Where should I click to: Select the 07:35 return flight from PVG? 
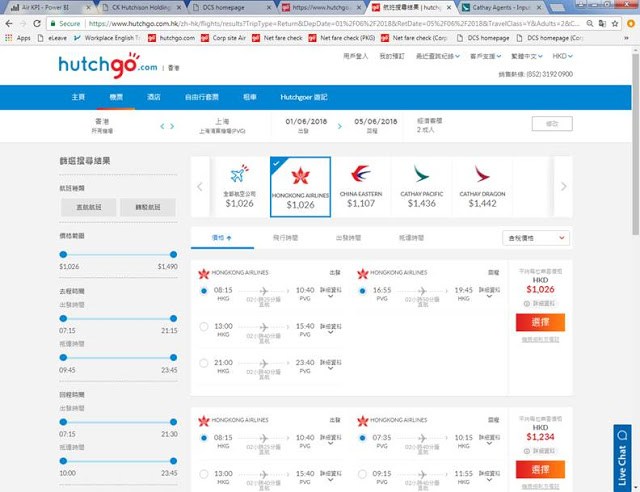pos(362,438)
